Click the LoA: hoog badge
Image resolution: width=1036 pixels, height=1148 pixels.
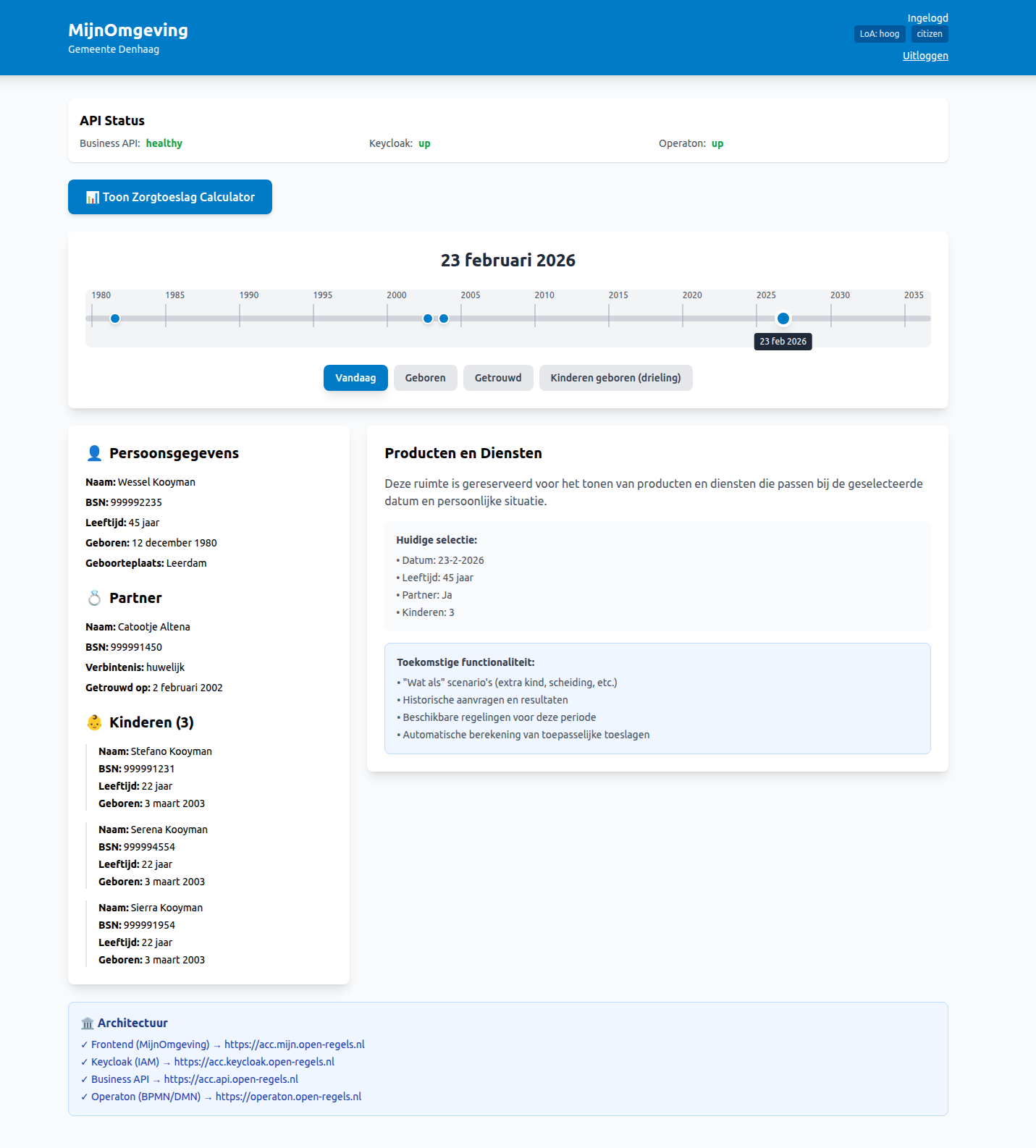(880, 34)
